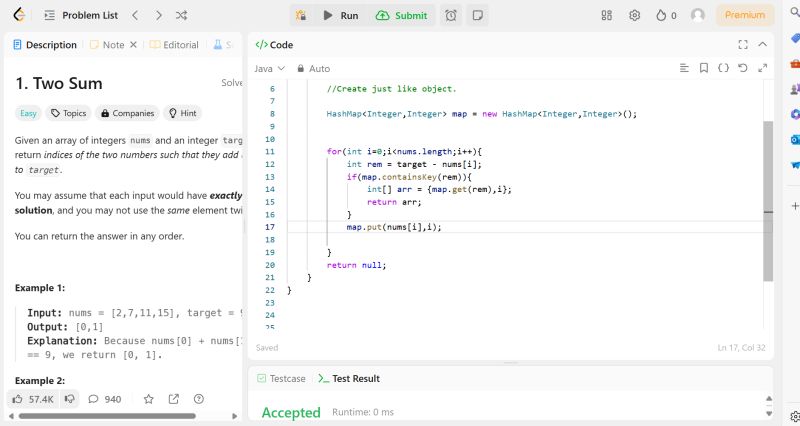Screen dimensions: 800x426
Task: Collapse the Code panel with chevron
Action: [x=762, y=44]
